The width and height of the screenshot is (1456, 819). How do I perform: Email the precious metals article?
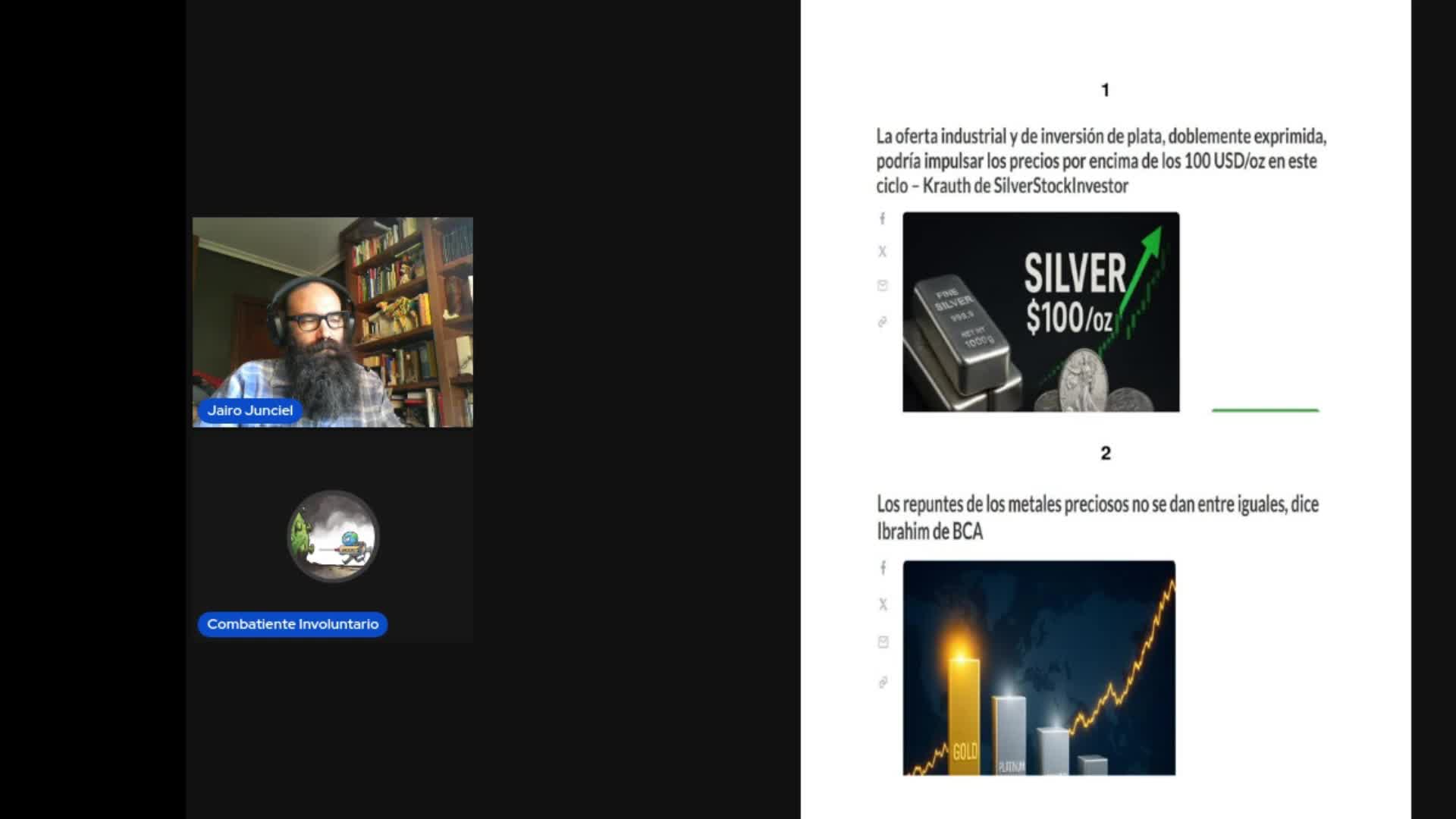tap(883, 642)
